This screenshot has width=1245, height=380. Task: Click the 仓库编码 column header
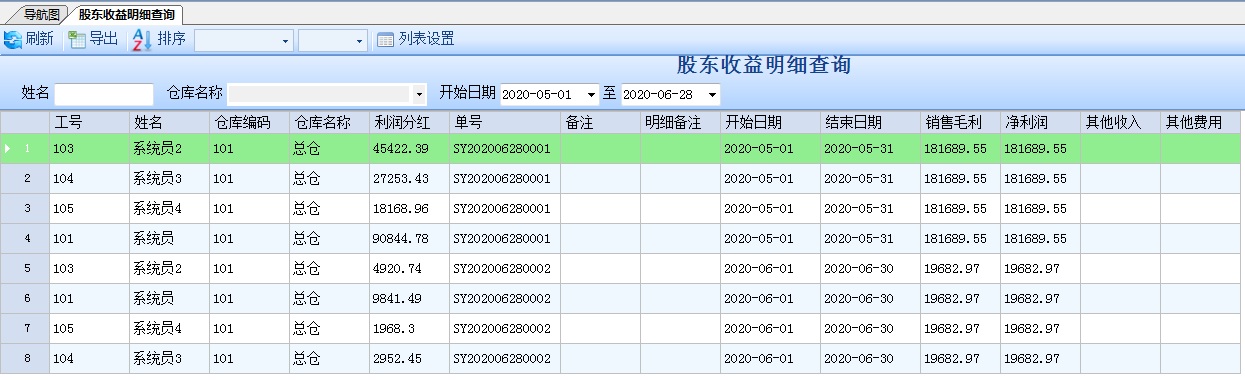click(249, 122)
